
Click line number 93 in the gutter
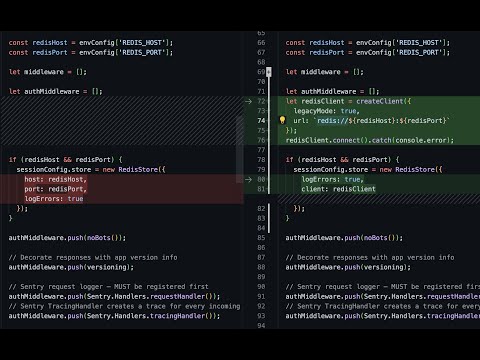(x=261, y=316)
